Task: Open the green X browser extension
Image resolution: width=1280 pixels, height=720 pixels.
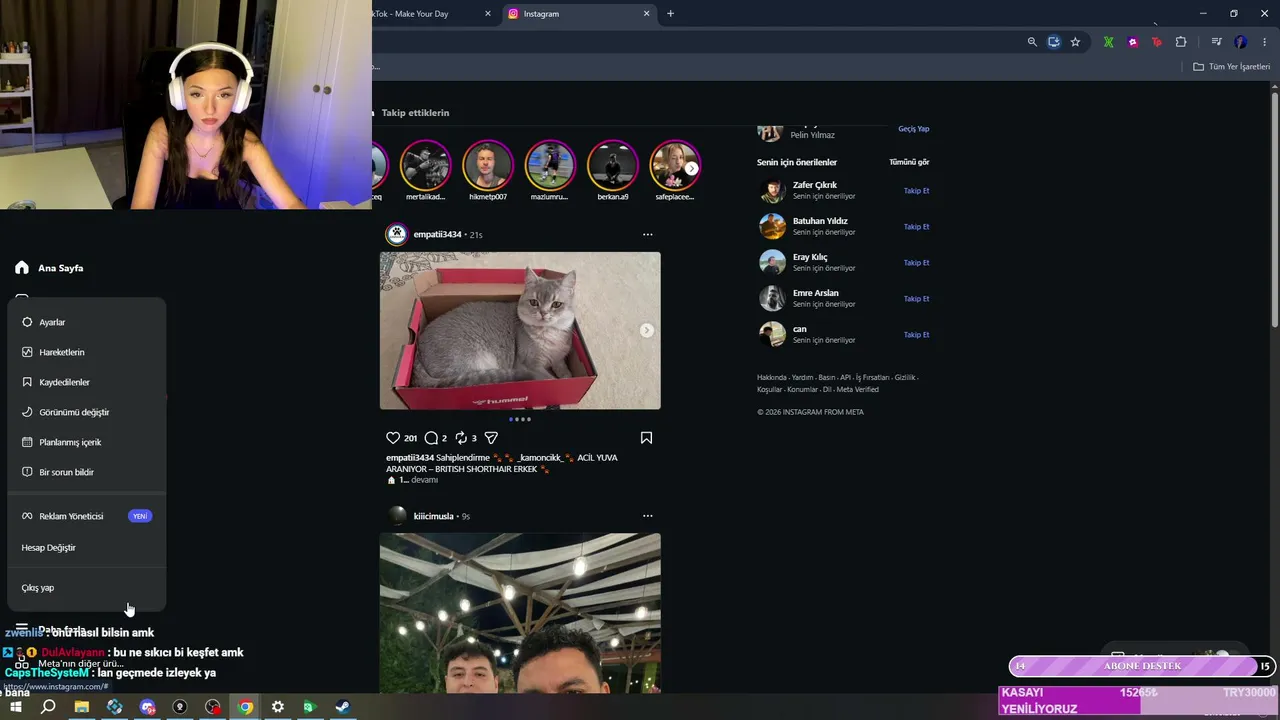Action: pyautogui.click(x=1108, y=42)
